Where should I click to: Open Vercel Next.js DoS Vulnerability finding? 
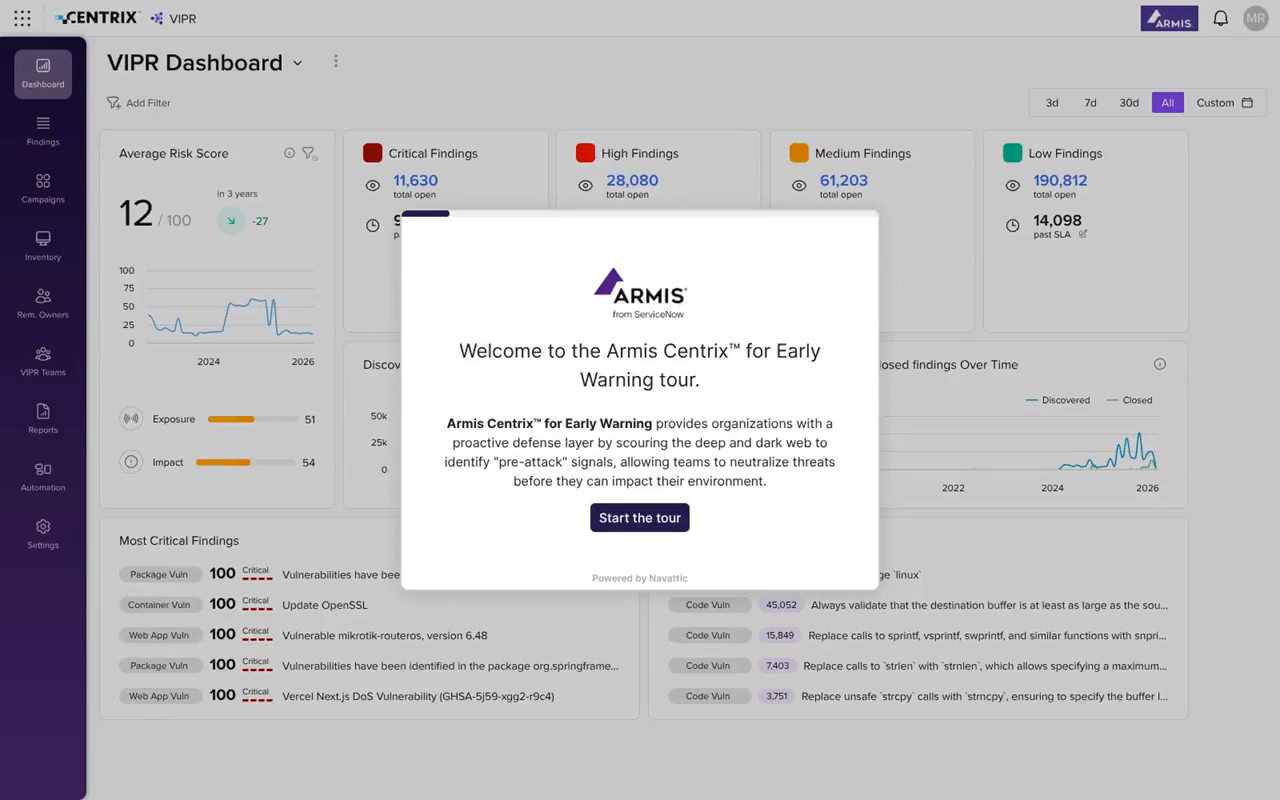pyautogui.click(x=418, y=696)
